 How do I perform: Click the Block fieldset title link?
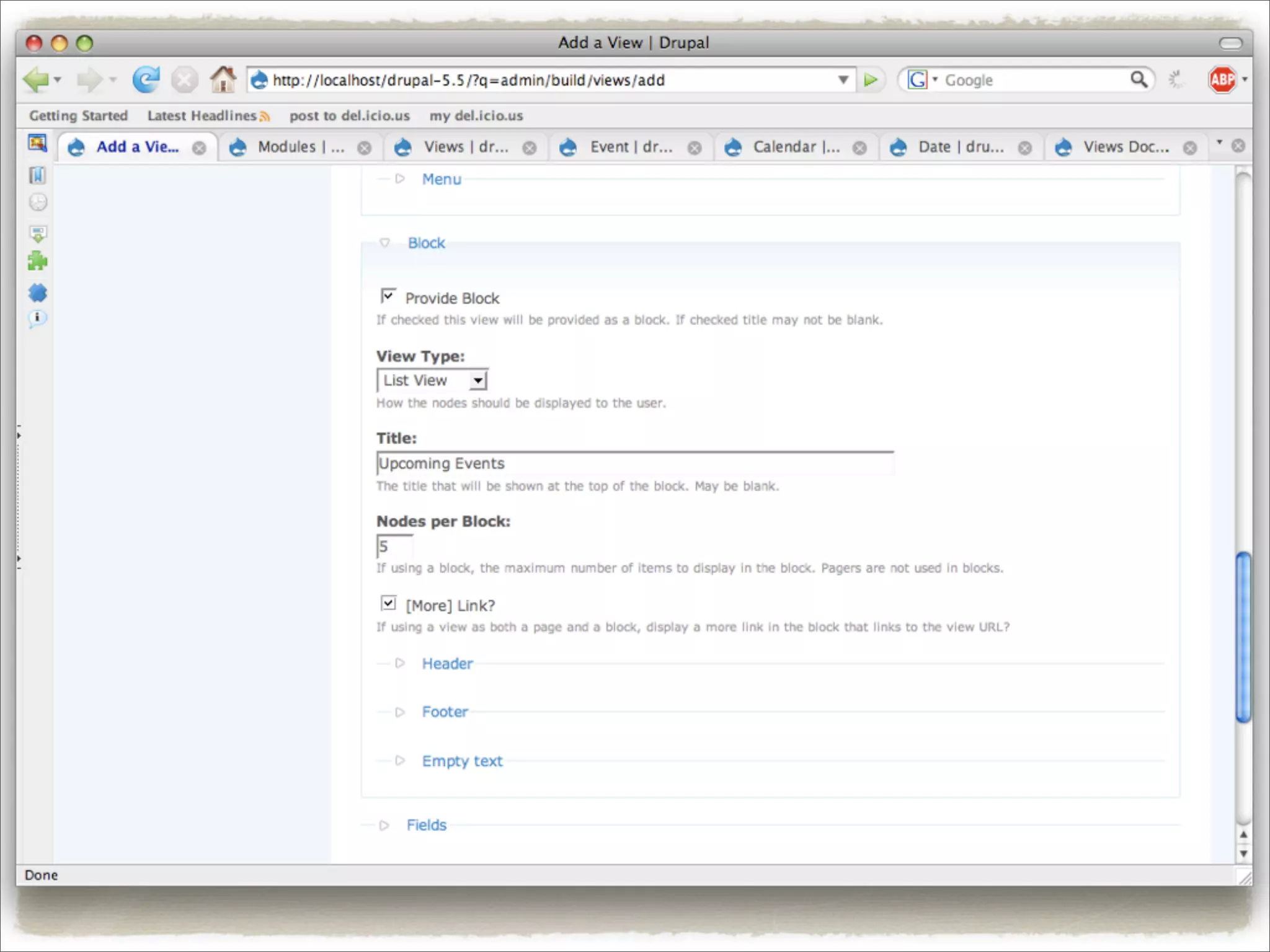tap(426, 243)
